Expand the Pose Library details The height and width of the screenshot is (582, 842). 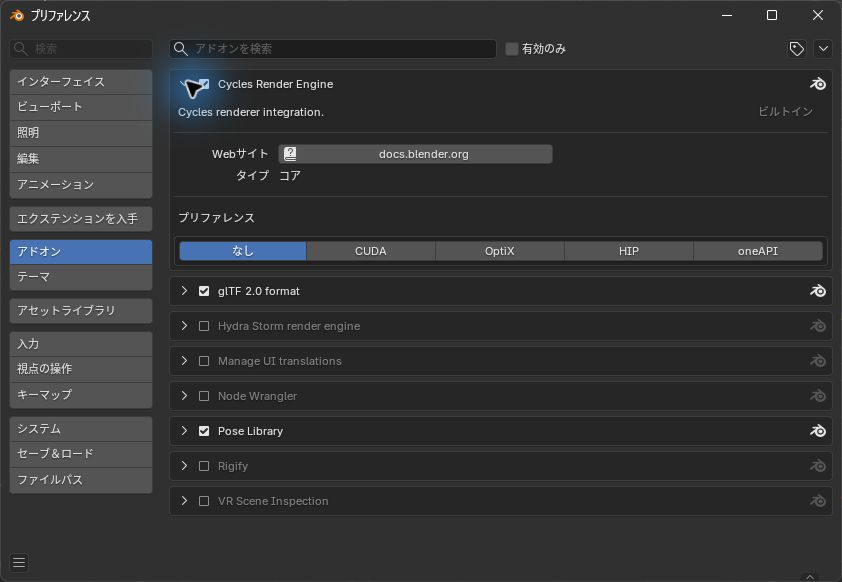tap(184, 431)
